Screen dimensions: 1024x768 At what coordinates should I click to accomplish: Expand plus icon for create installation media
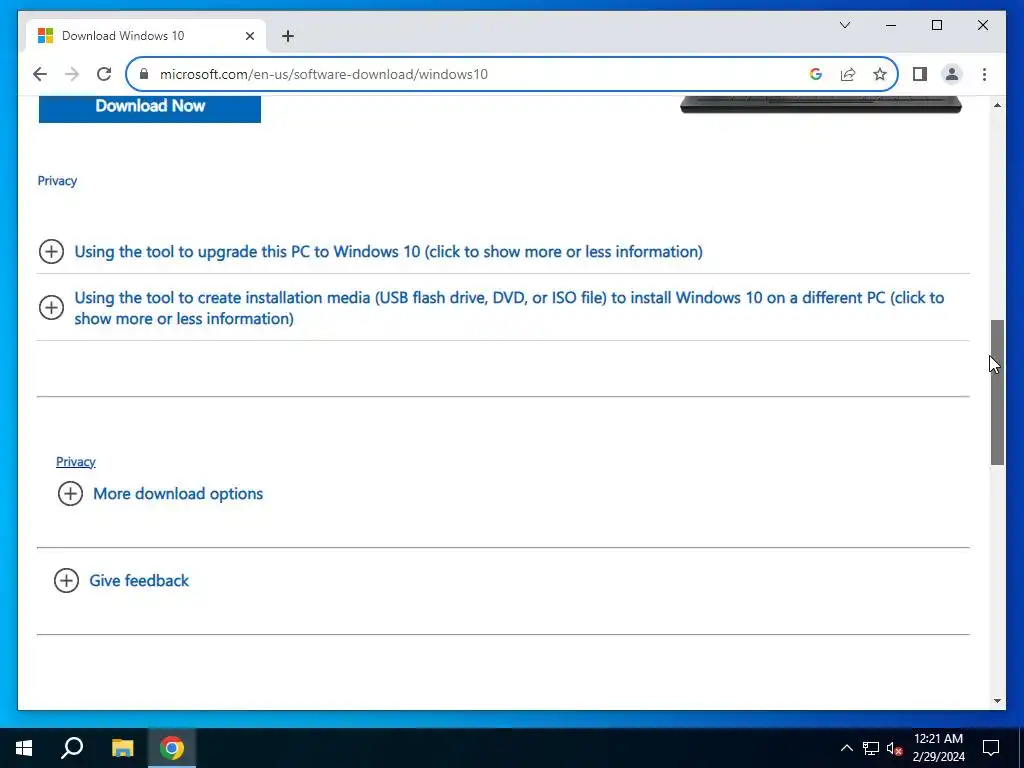pos(51,308)
